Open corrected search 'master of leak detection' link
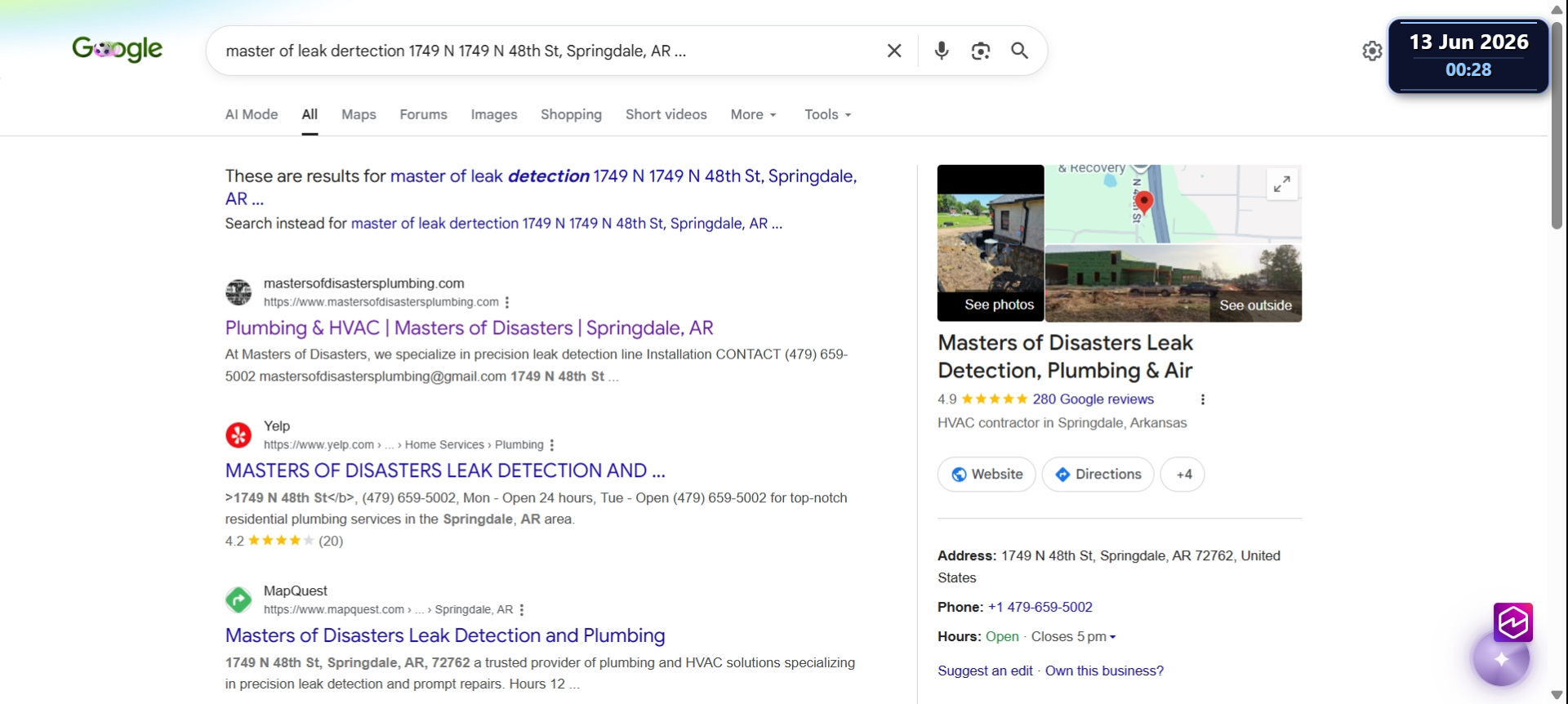Viewport: 1568px width, 704px height. coord(541,187)
